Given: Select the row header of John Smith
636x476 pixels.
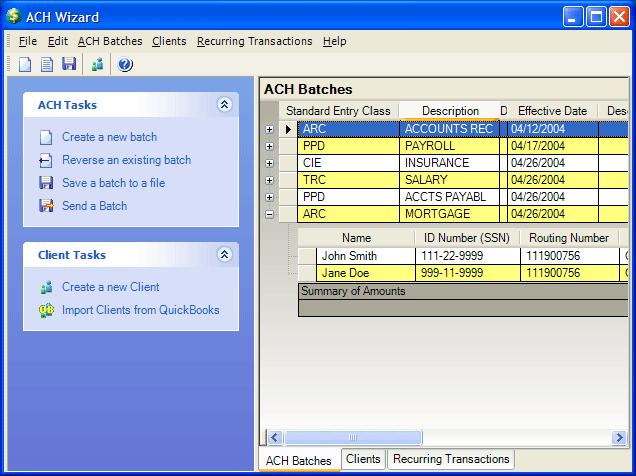Looking at the screenshot, I should click(x=307, y=256).
